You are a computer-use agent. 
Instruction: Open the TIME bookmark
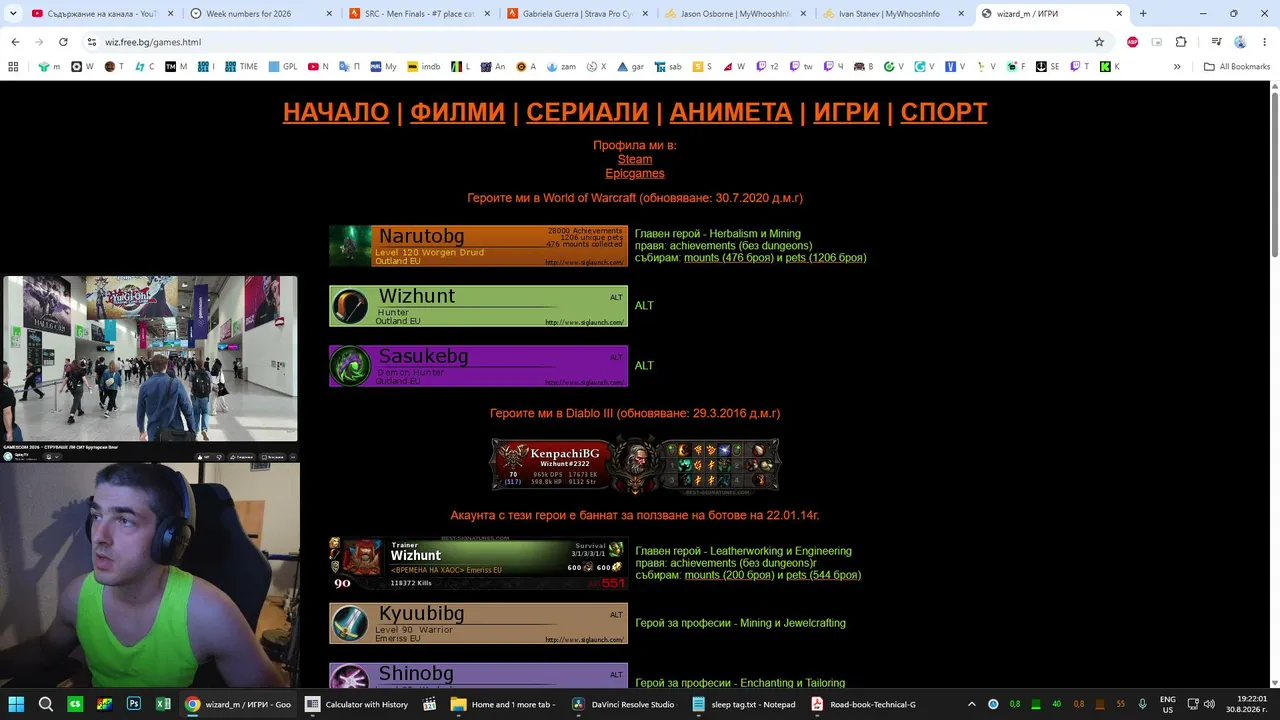pyautogui.click(x=241, y=67)
